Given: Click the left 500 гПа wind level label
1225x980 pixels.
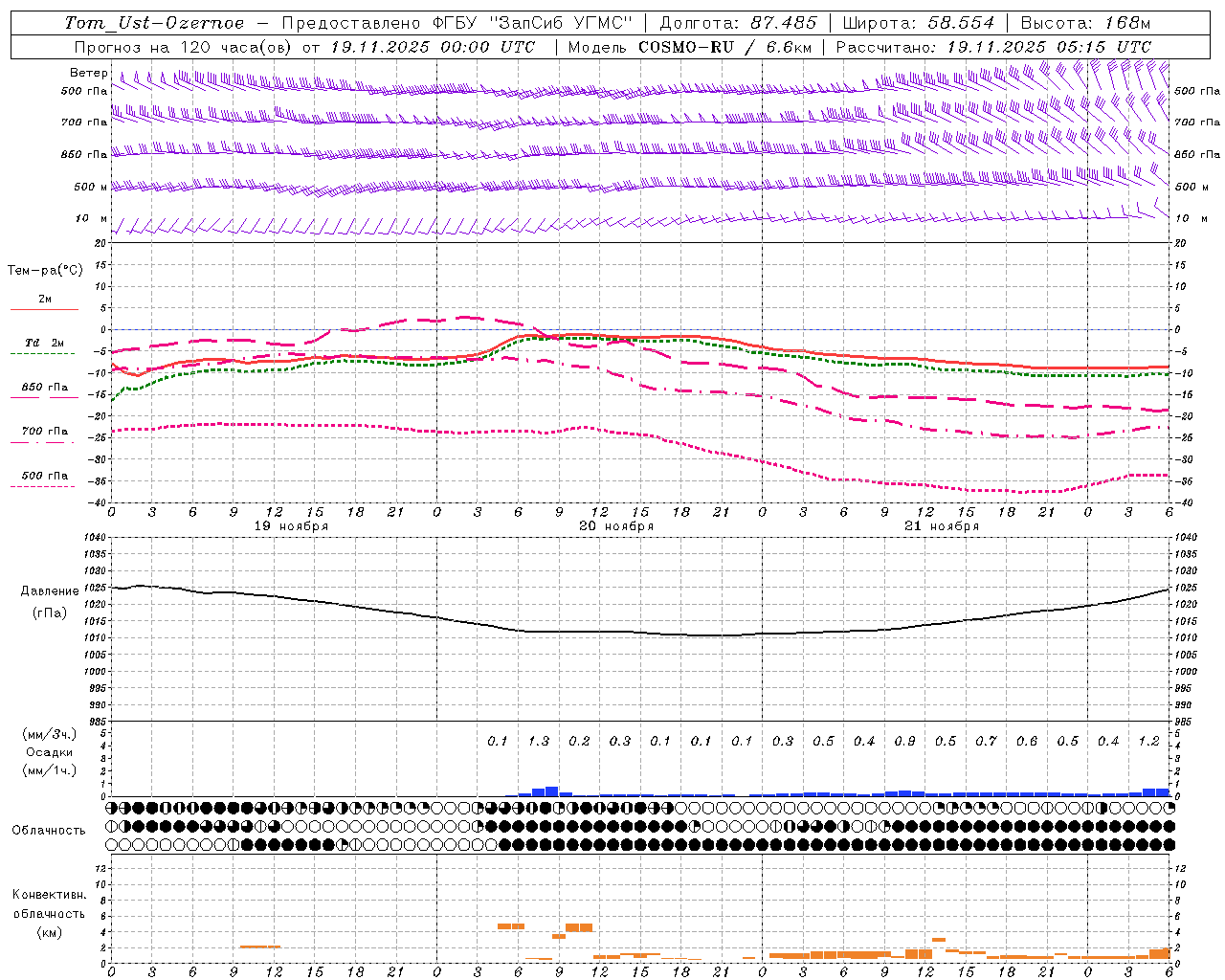Looking at the screenshot, I should pos(84,91).
